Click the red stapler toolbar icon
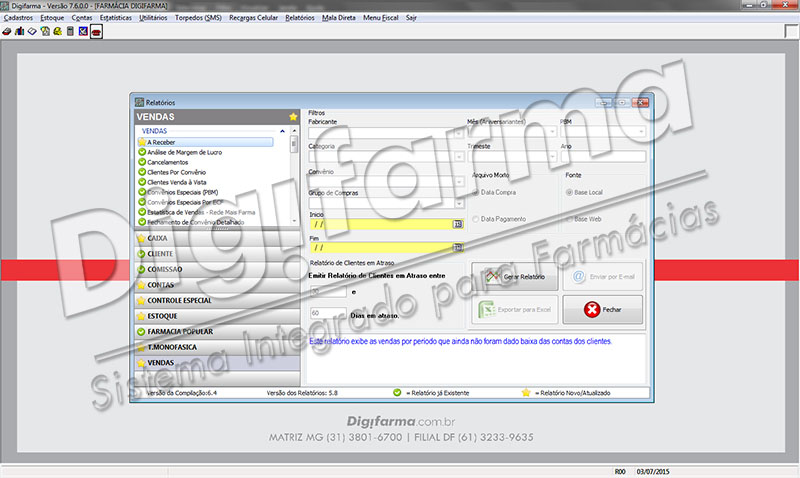This screenshot has height=478, width=800. (7, 32)
